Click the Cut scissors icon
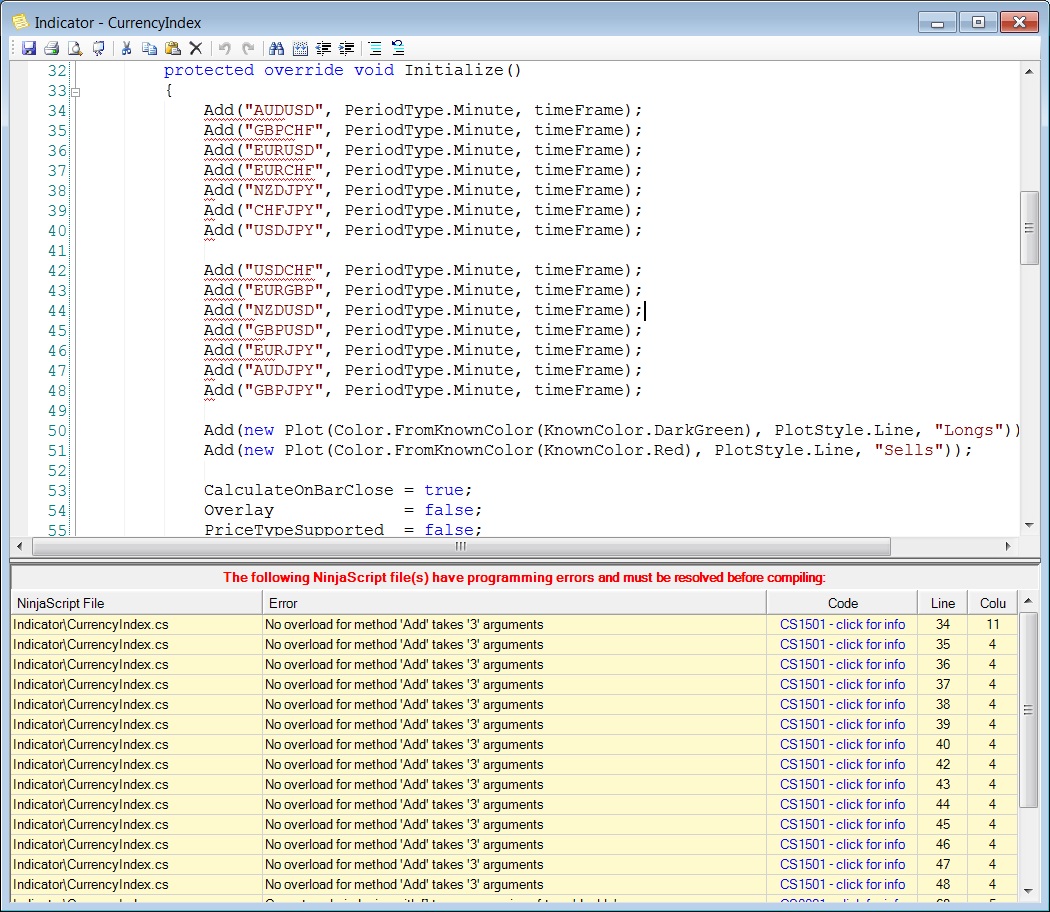1050x912 pixels. pyautogui.click(x=127, y=48)
